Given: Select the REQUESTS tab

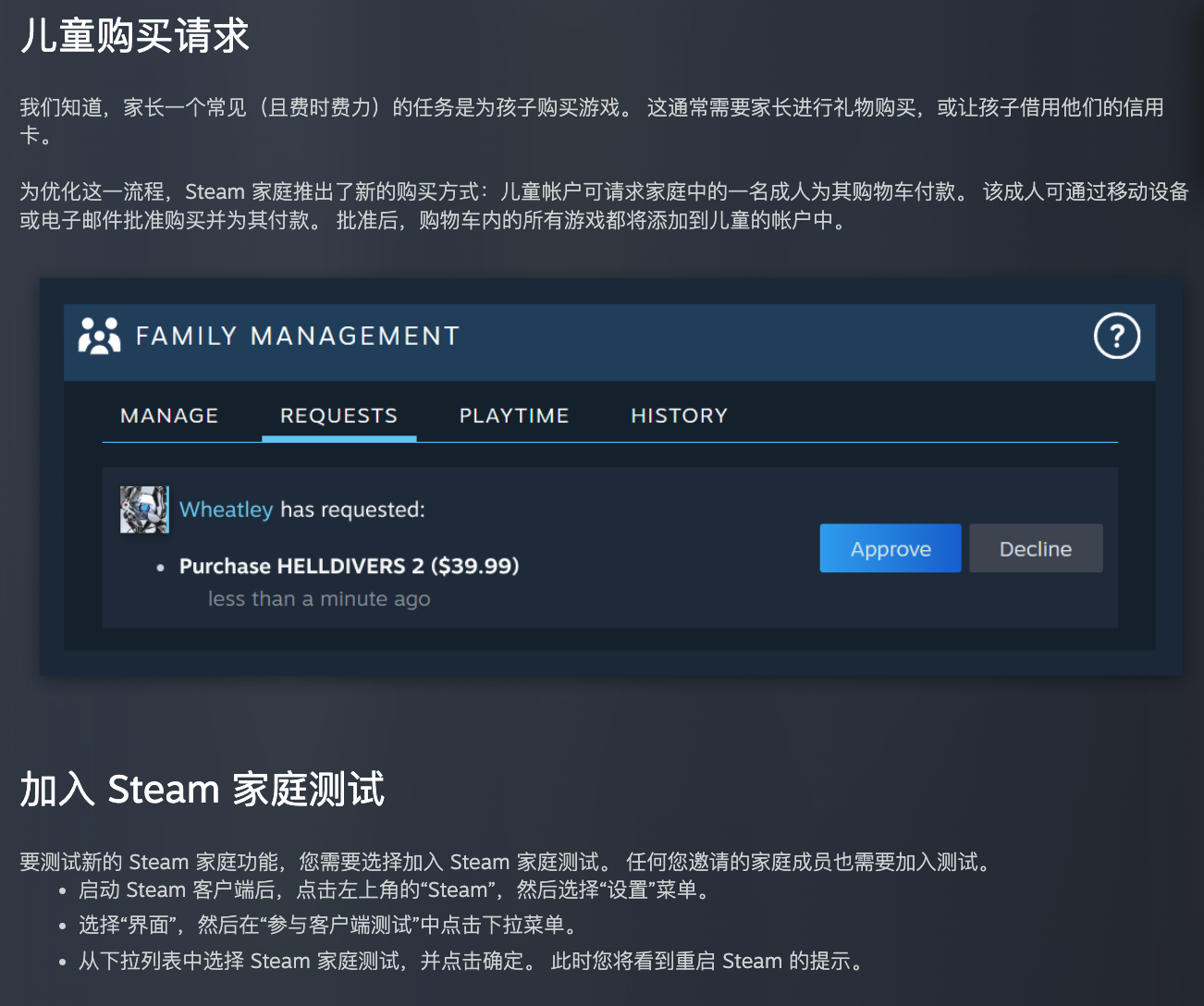Looking at the screenshot, I should click(x=338, y=416).
